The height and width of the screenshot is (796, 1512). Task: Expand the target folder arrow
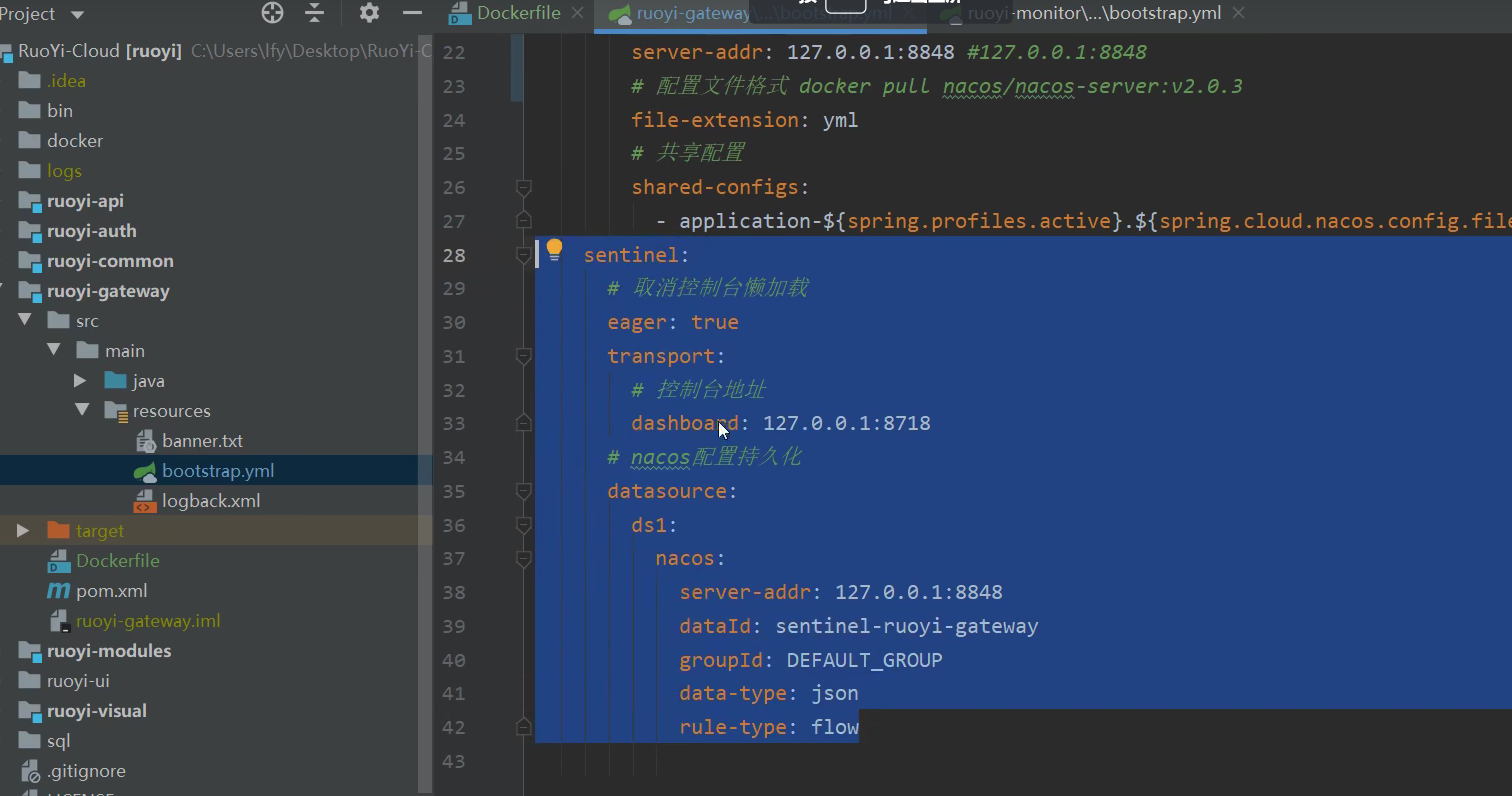(x=23, y=531)
